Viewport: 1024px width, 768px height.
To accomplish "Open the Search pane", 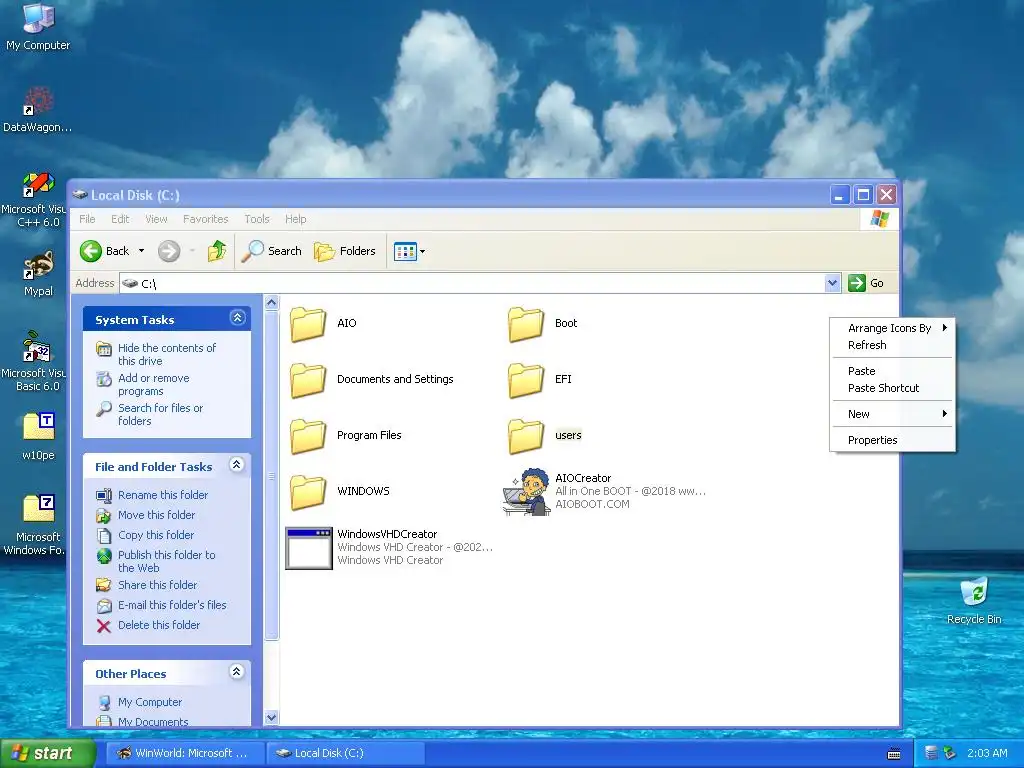I will pyautogui.click(x=272, y=251).
